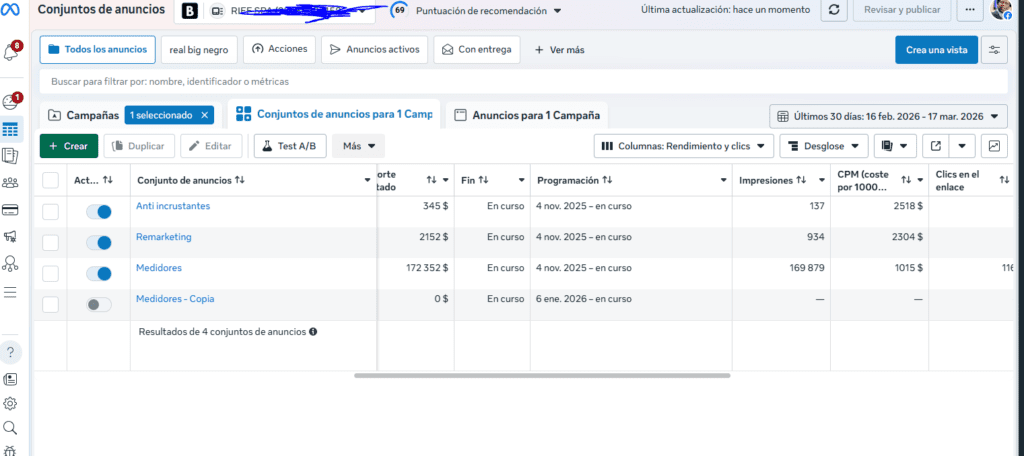Screen dimensions: 1024x456
Task: Open the Conjunto de anuncios column menu arrow
Action: click(x=367, y=180)
